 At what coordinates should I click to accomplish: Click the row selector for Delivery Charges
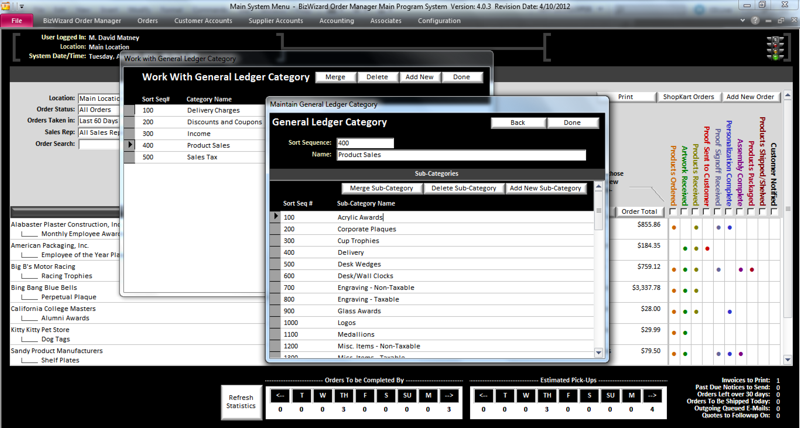click(x=129, y=110)
